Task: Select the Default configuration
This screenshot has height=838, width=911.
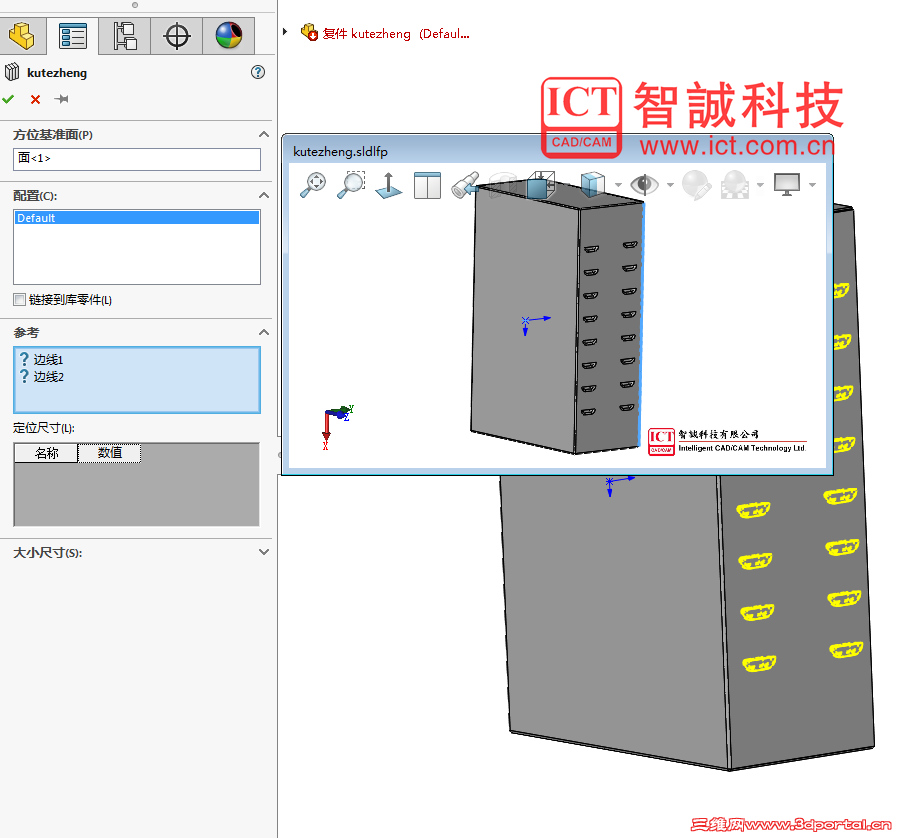Action: click(137, 218)
